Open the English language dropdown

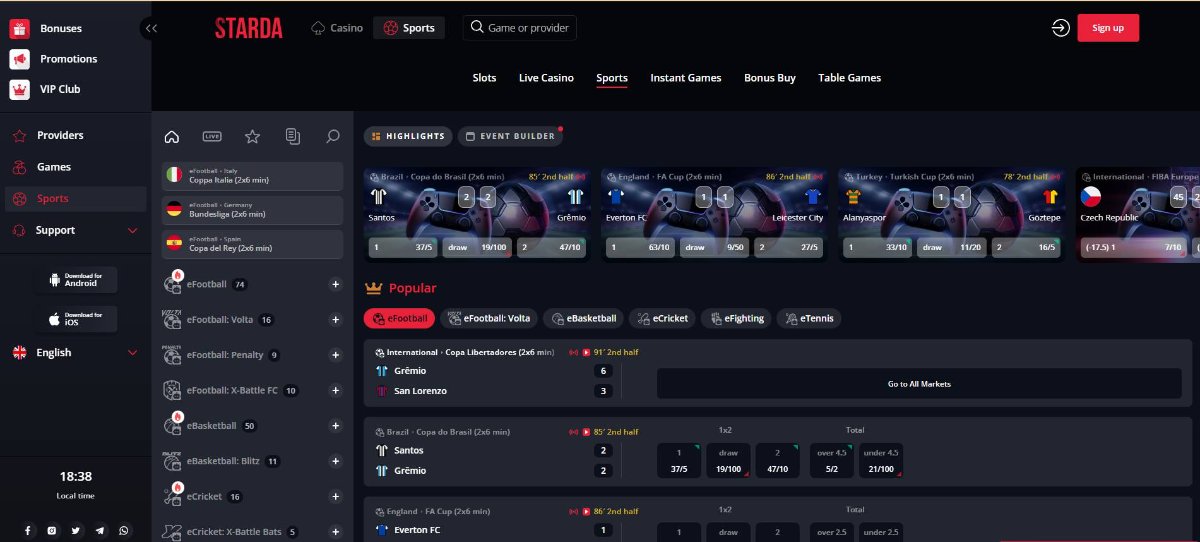point(75,352)
